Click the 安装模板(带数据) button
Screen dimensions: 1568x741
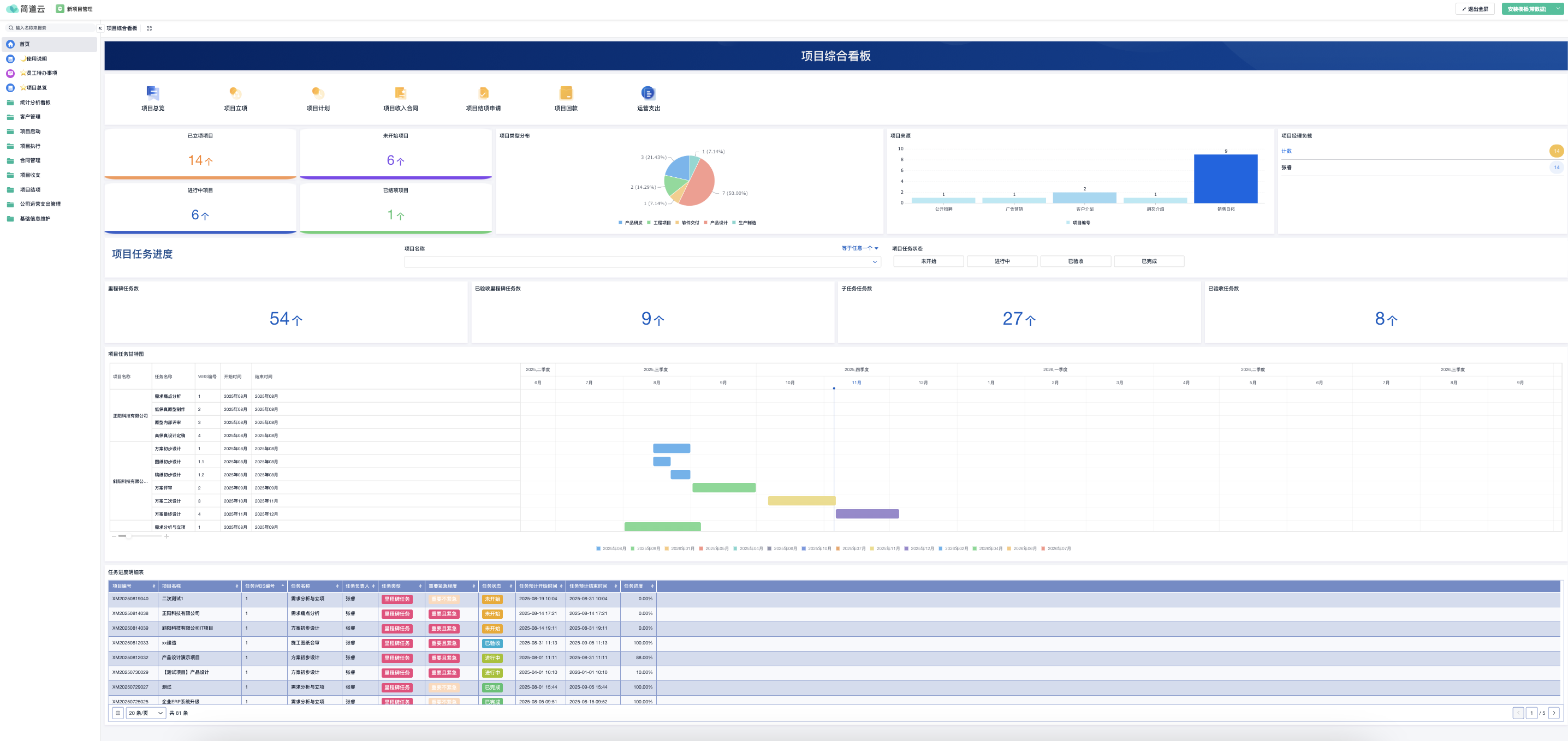pyautogui.click(x=1527, y=9)
